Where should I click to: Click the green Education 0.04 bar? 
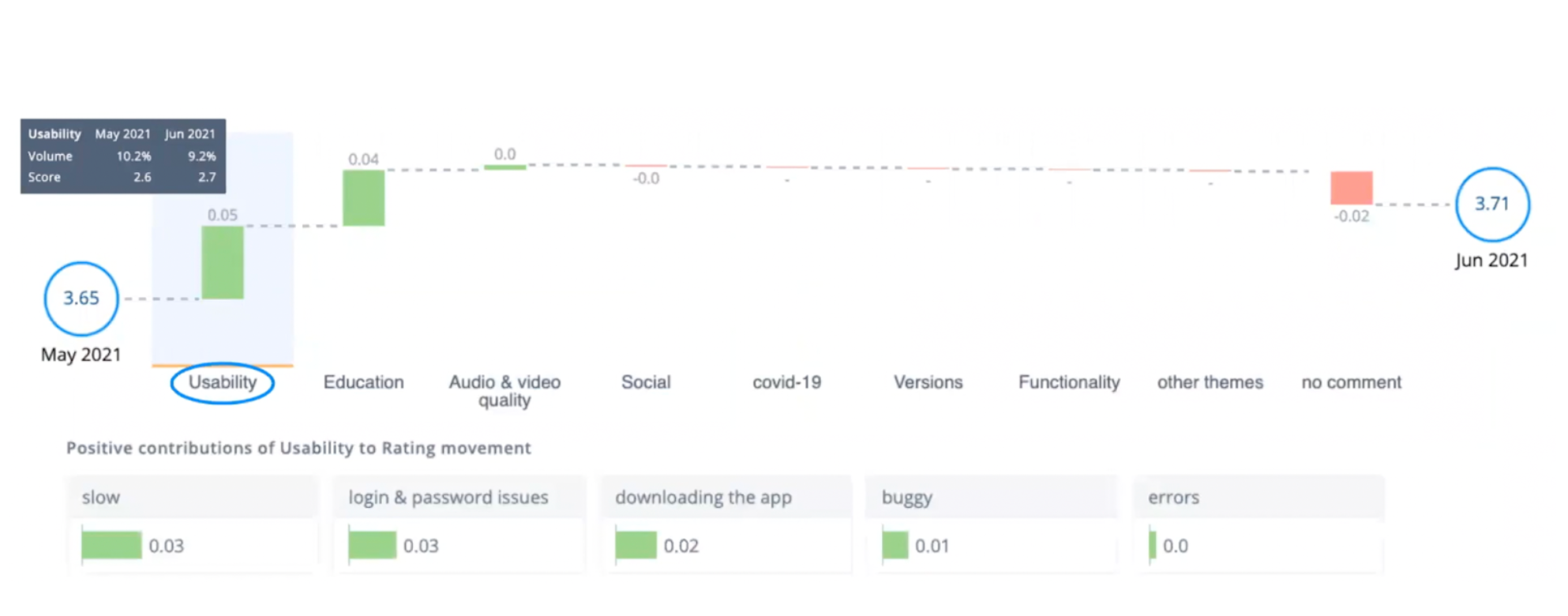click(363, 198)
